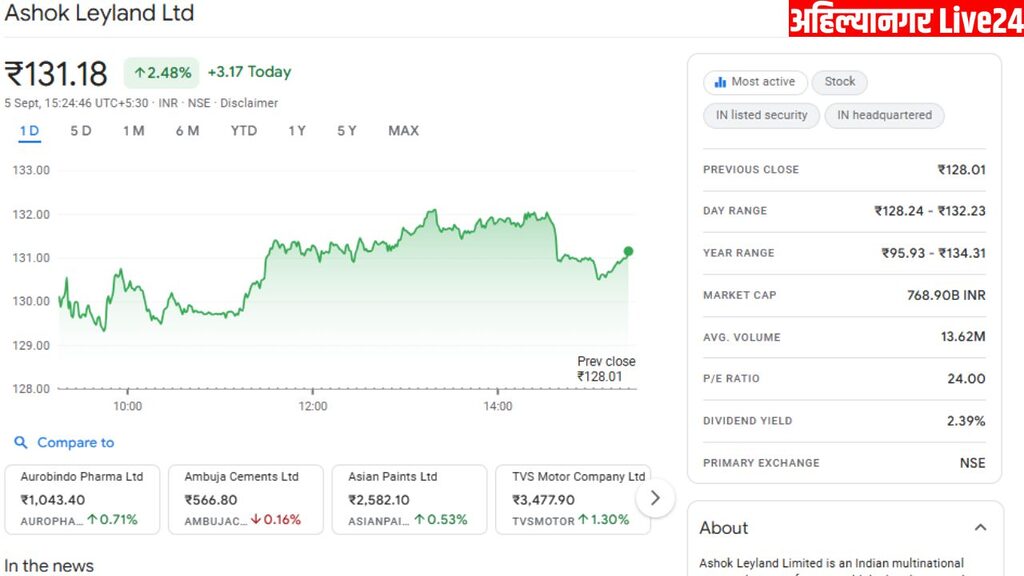
Task: Open the Disclaimer link
Action: click(249, 103)
